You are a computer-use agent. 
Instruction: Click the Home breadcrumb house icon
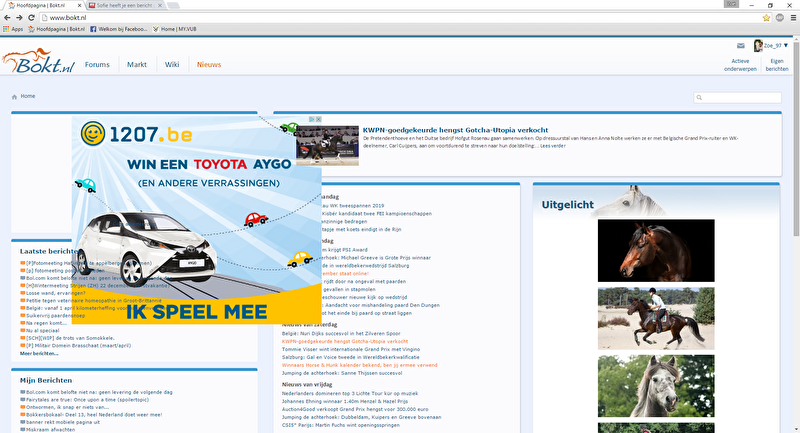(x=14, y=96)
